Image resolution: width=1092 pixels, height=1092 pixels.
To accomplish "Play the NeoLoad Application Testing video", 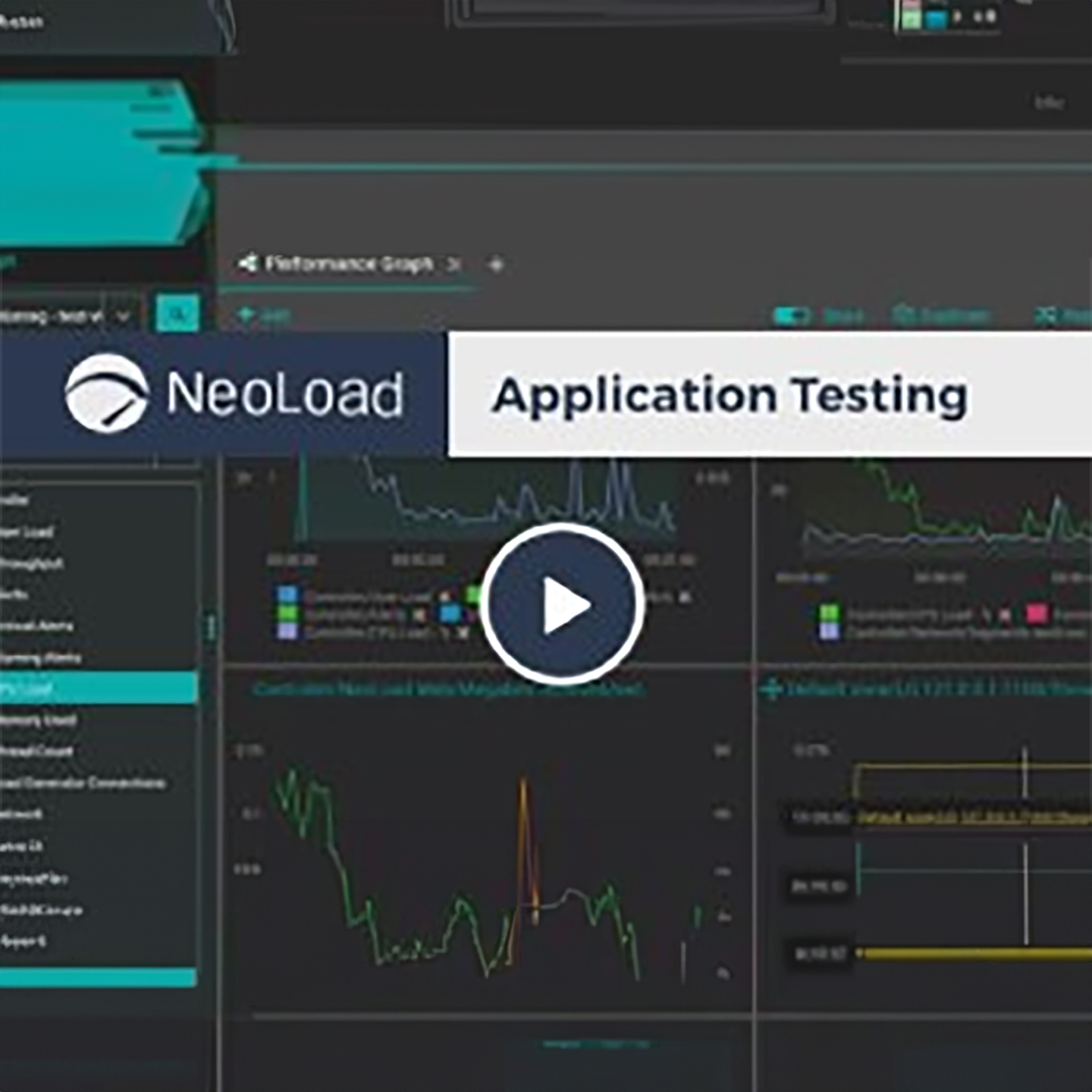I will pos(562,604).
